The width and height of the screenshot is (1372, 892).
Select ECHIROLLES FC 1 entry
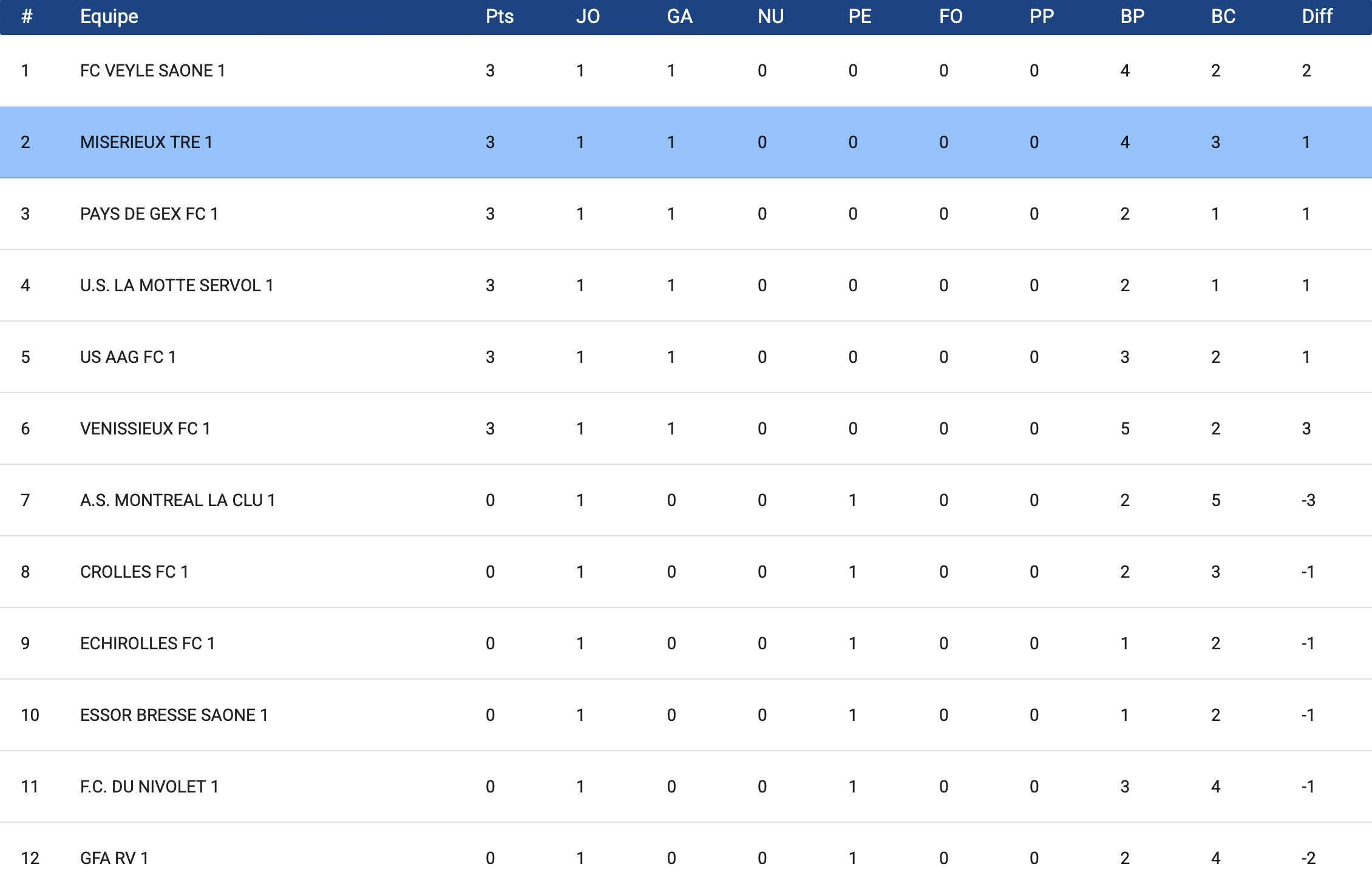pyautogui.click(x=148, y=644)
